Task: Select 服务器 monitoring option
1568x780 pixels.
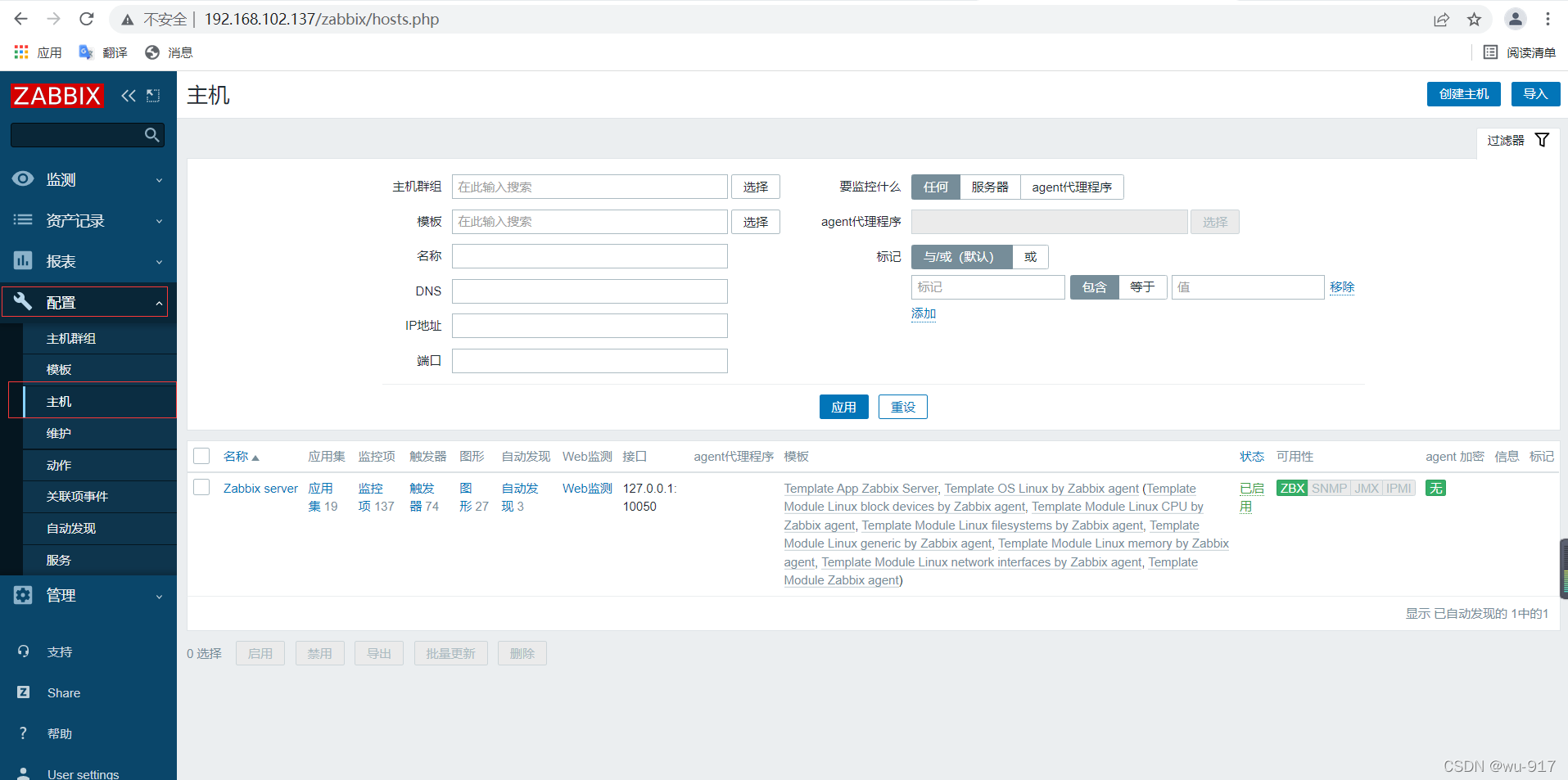Action: pos(990,187)
